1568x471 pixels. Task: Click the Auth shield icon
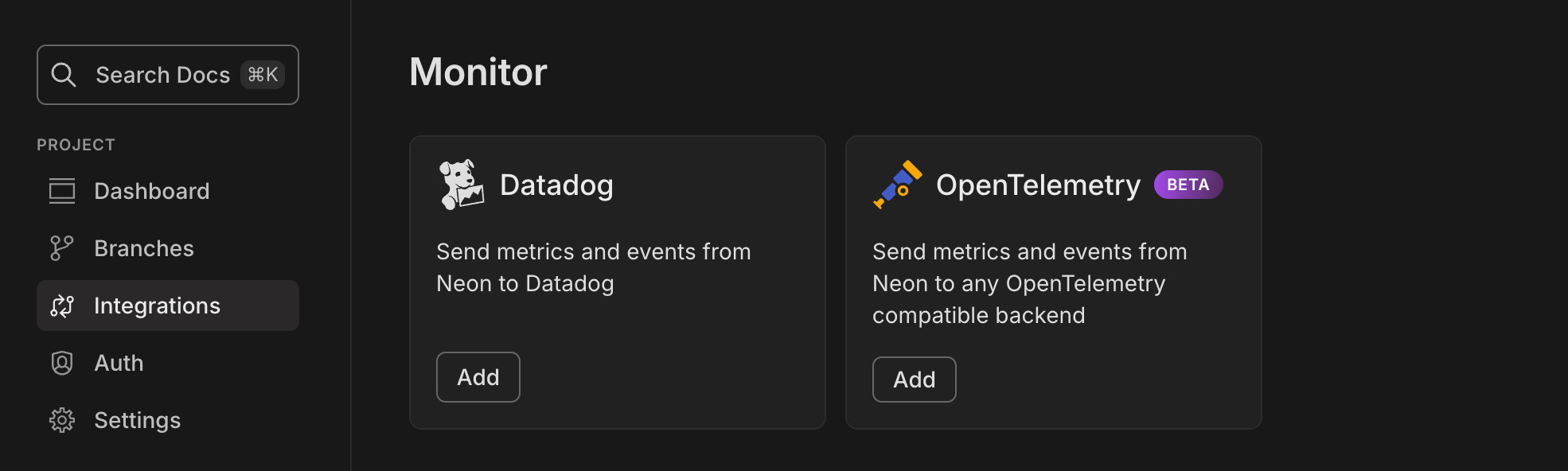tap(61, 362)
